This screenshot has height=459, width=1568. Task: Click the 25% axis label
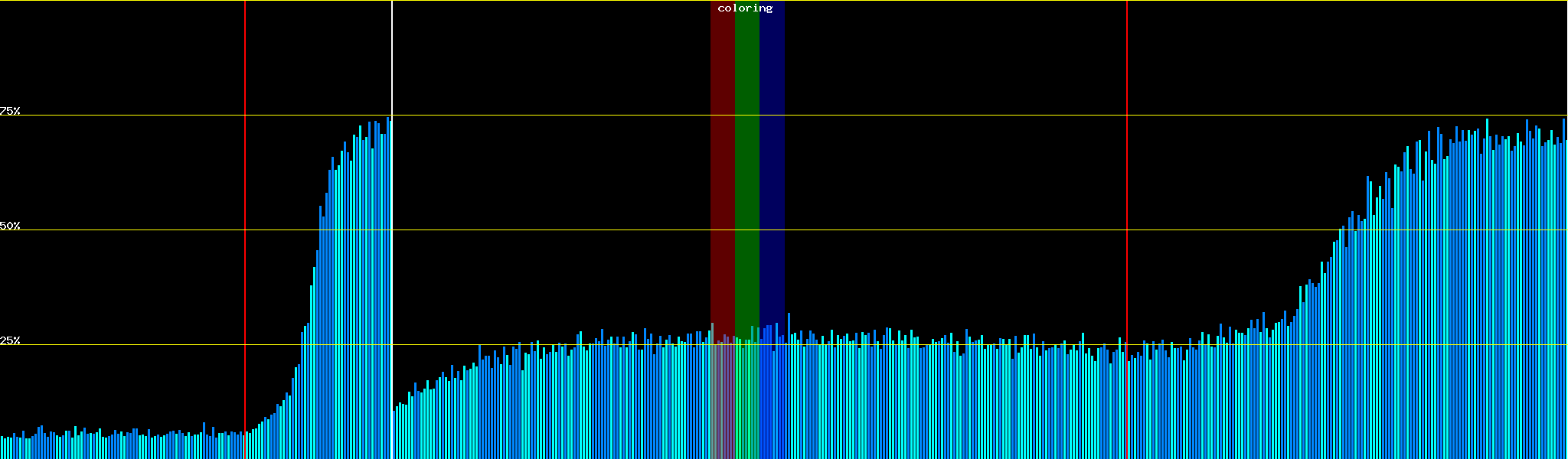[x=10, y=341]
